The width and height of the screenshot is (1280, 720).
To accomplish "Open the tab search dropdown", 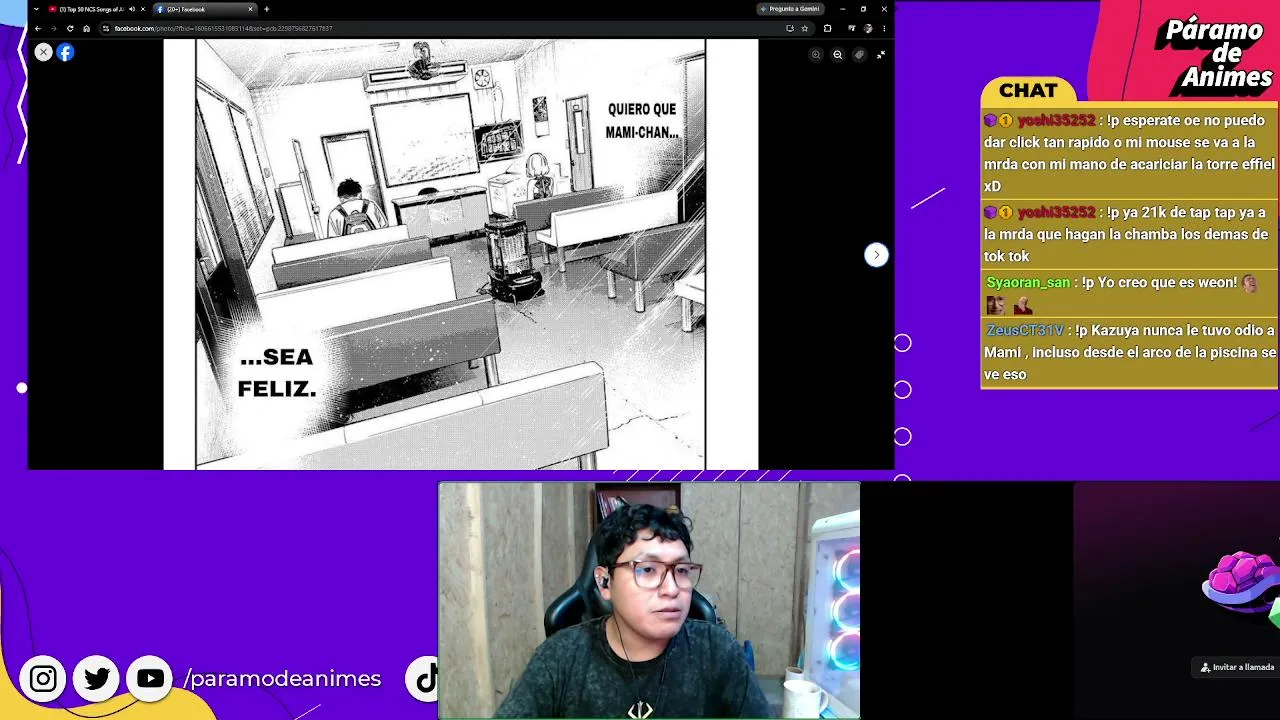I will 36,9.
